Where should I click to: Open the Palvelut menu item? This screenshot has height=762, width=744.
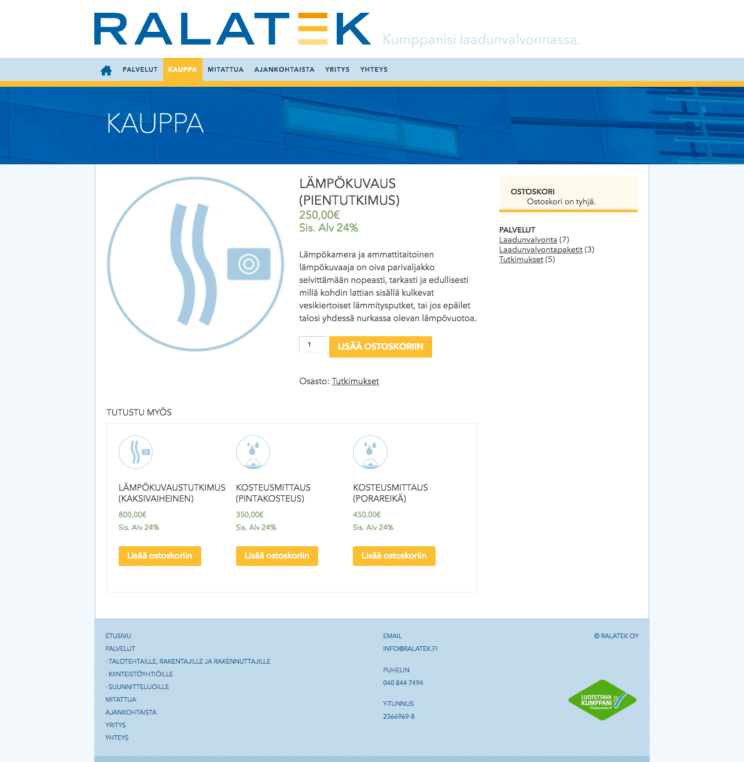point(140,69)
